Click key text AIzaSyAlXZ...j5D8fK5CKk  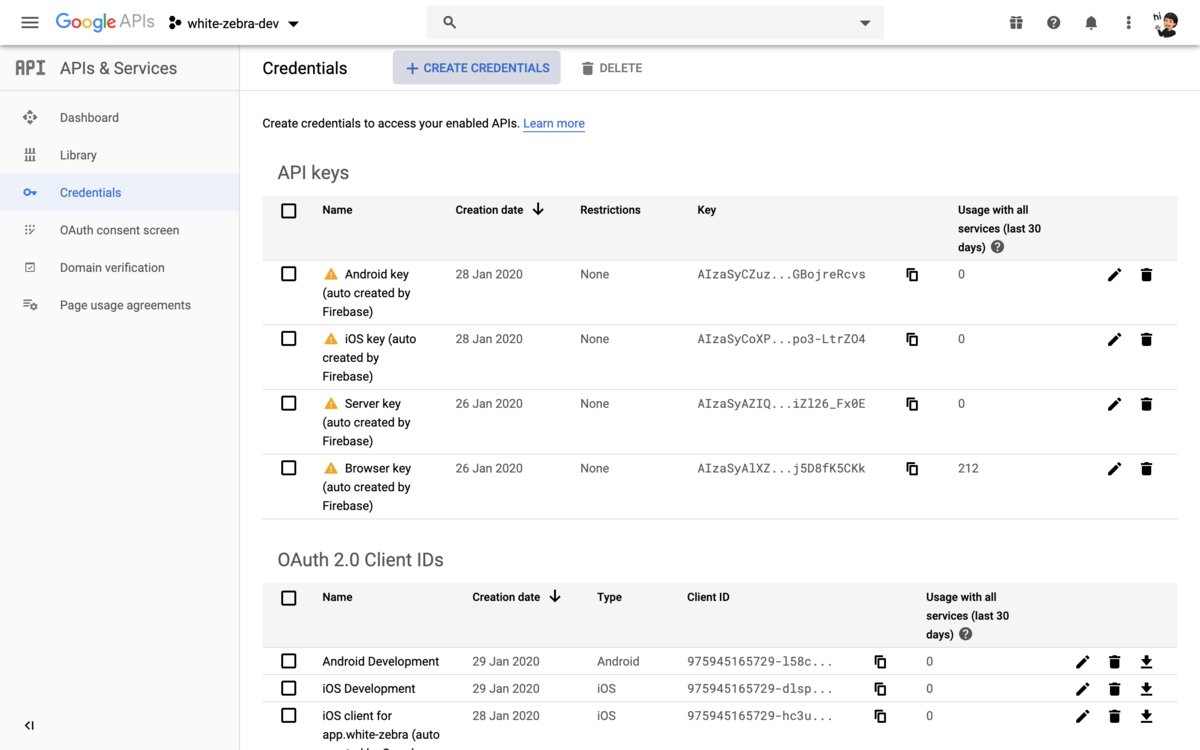coord(781,468)
